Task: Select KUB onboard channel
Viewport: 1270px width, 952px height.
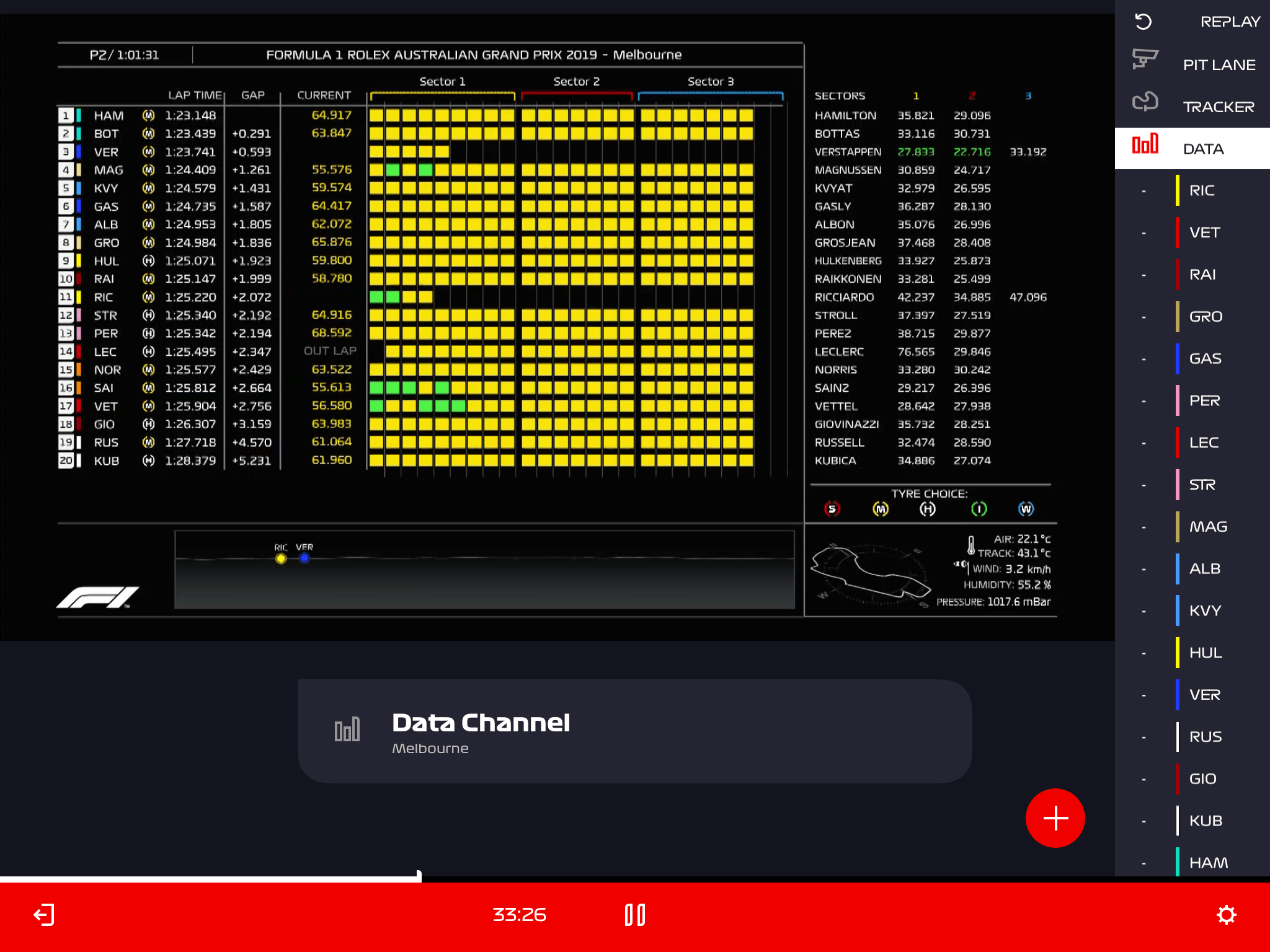Action: [x=1192, y=821]
